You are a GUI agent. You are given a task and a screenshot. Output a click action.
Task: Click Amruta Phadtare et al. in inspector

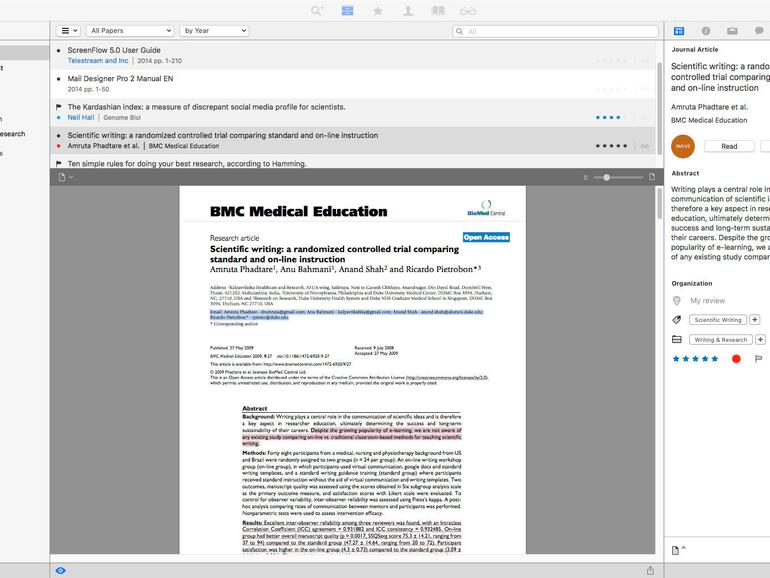click(709, 107)
